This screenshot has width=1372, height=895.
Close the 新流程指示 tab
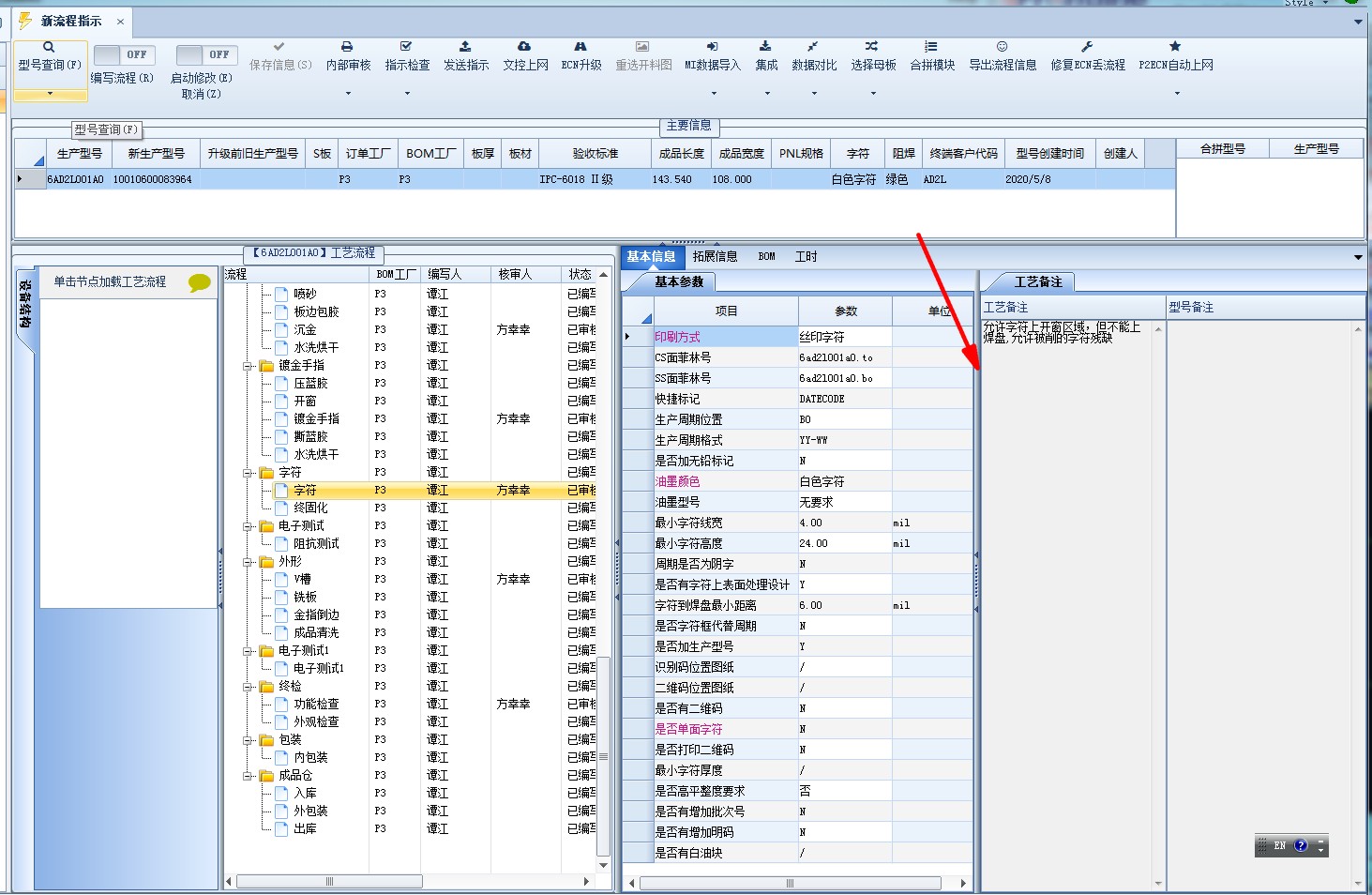[120, 21]
